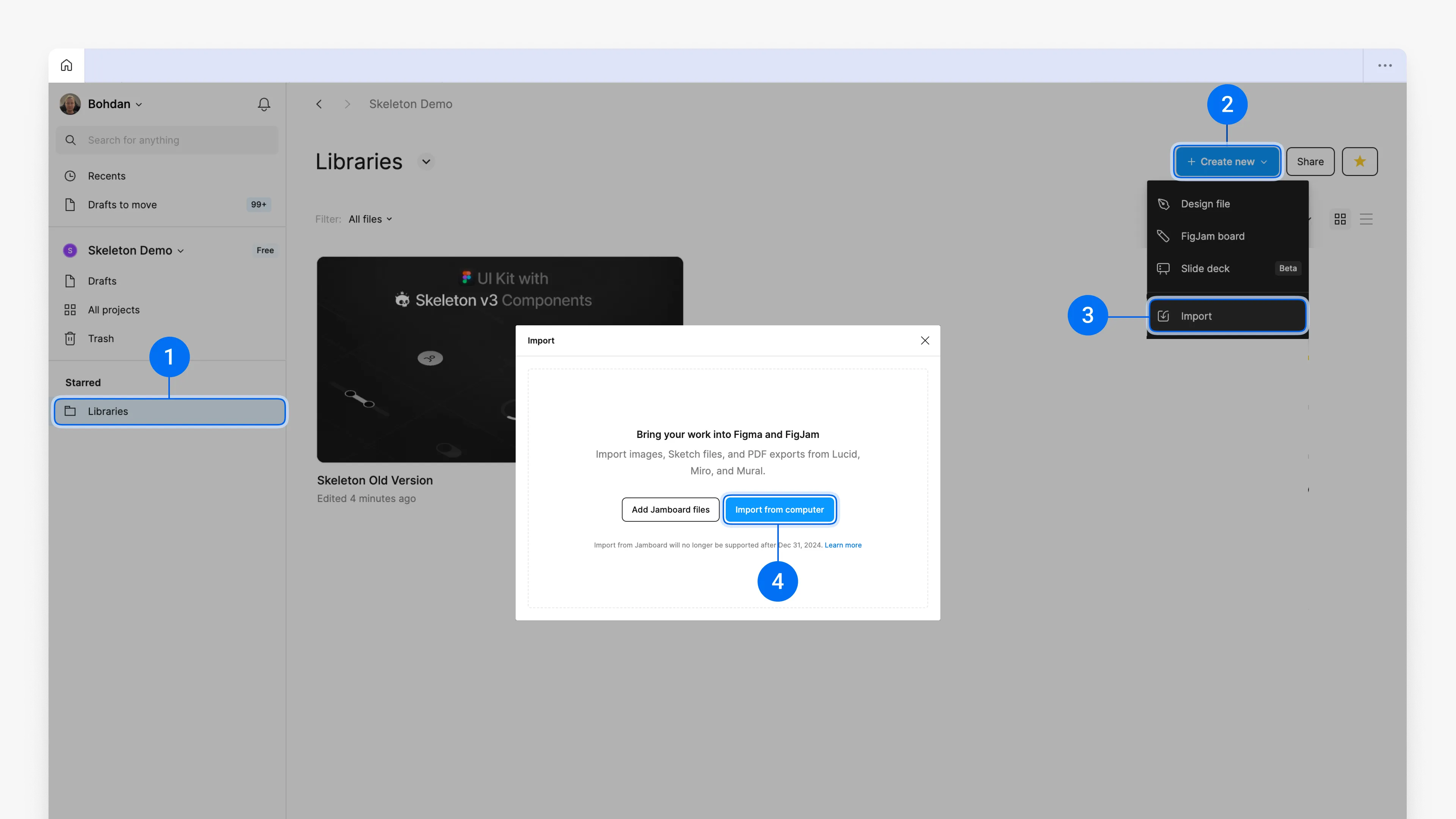The width and height of the screenshot is (1456, 819).
Task: Select Design file from the menu
Action: [x=1205, y=204]
